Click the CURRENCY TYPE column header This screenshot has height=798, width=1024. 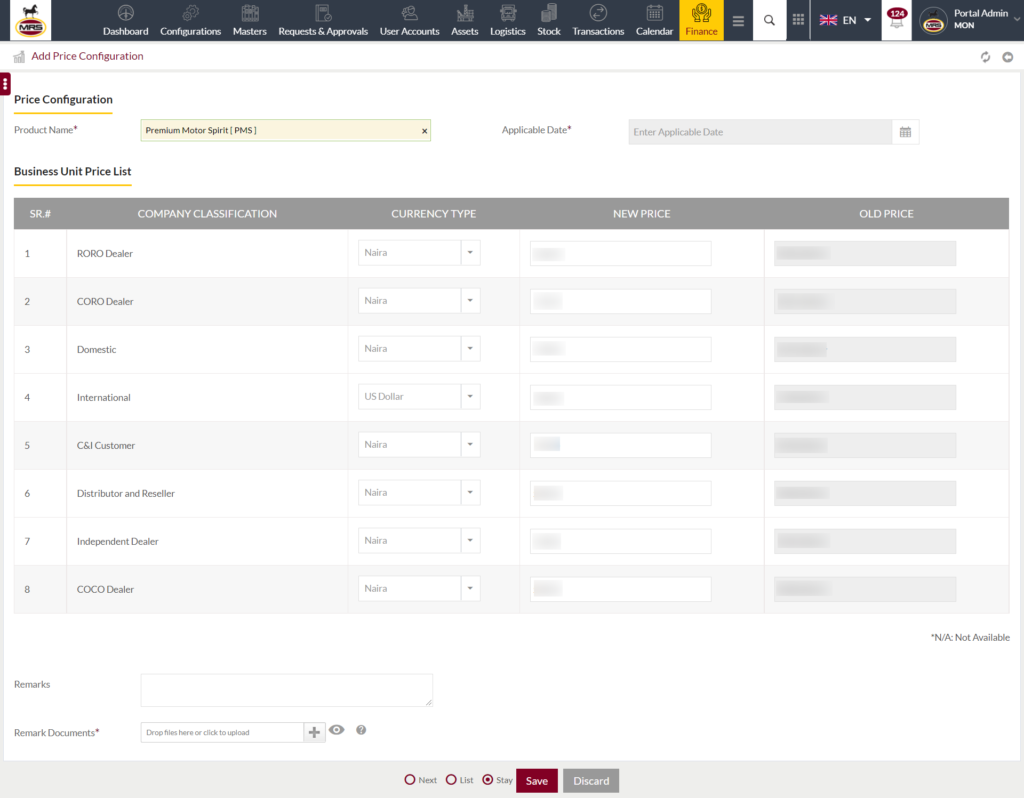click(x=434, y=214)
